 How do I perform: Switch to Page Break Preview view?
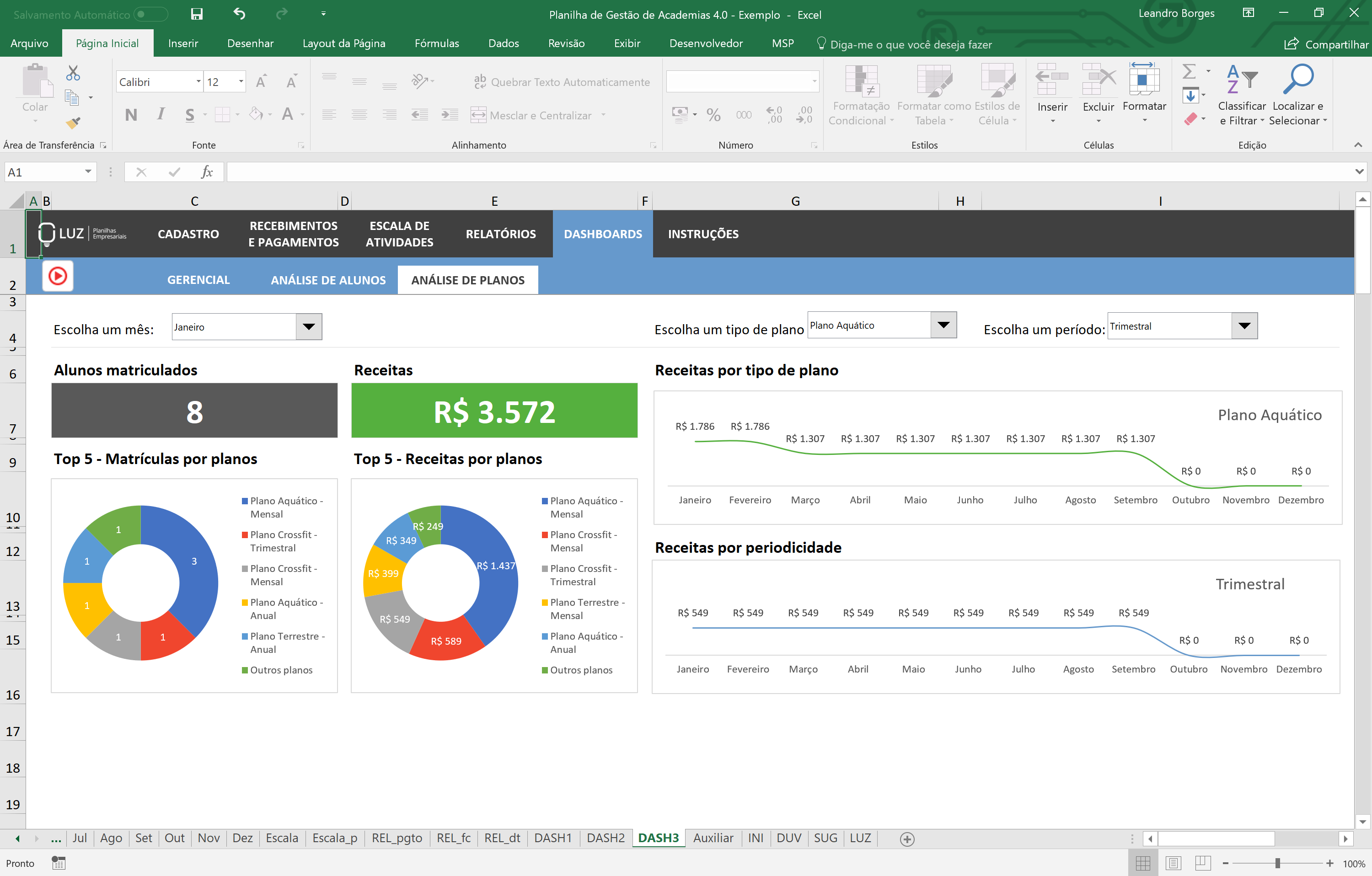point(1203,863)
